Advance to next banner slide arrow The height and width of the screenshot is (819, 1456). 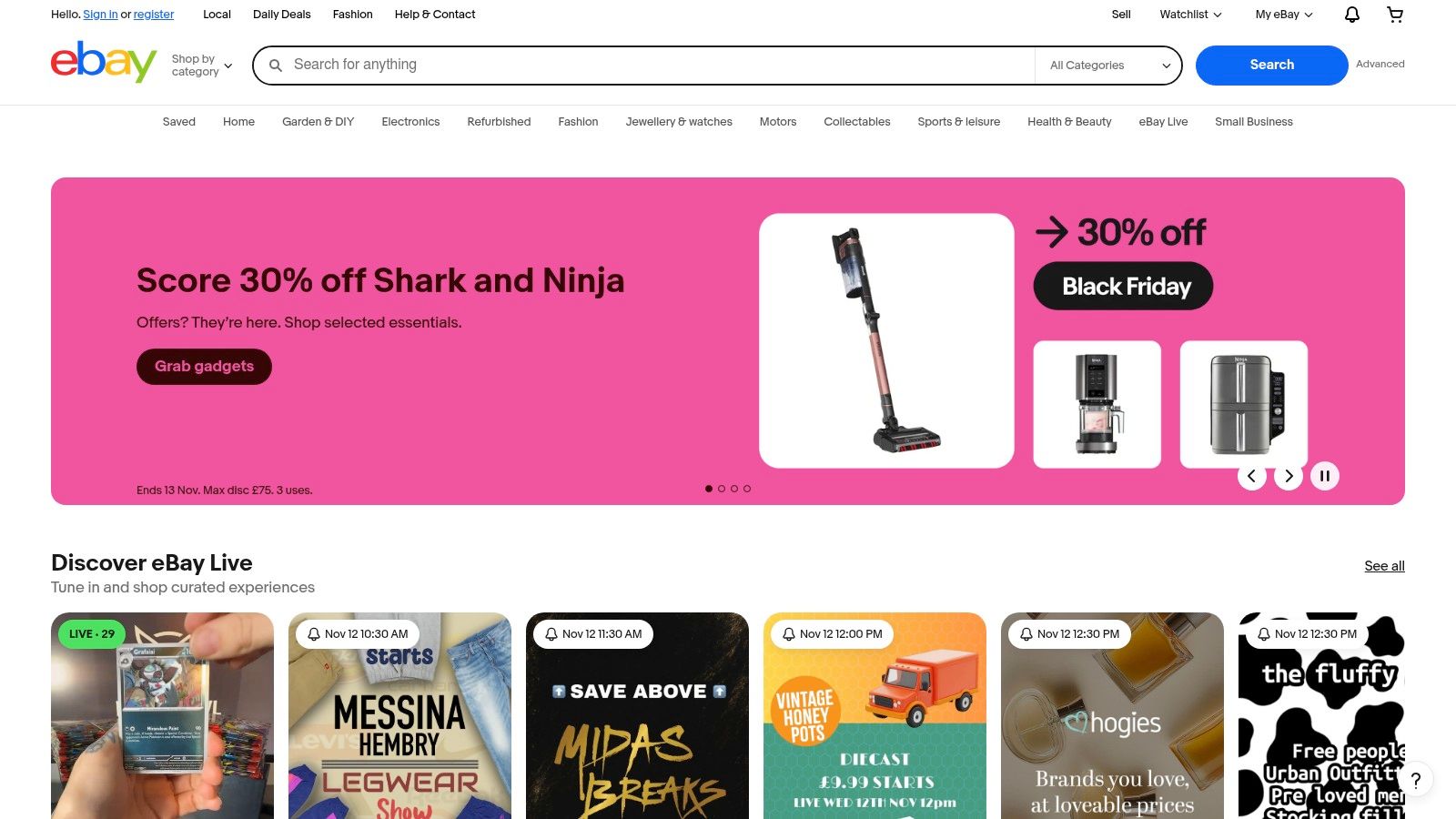tap(1289, 476)
